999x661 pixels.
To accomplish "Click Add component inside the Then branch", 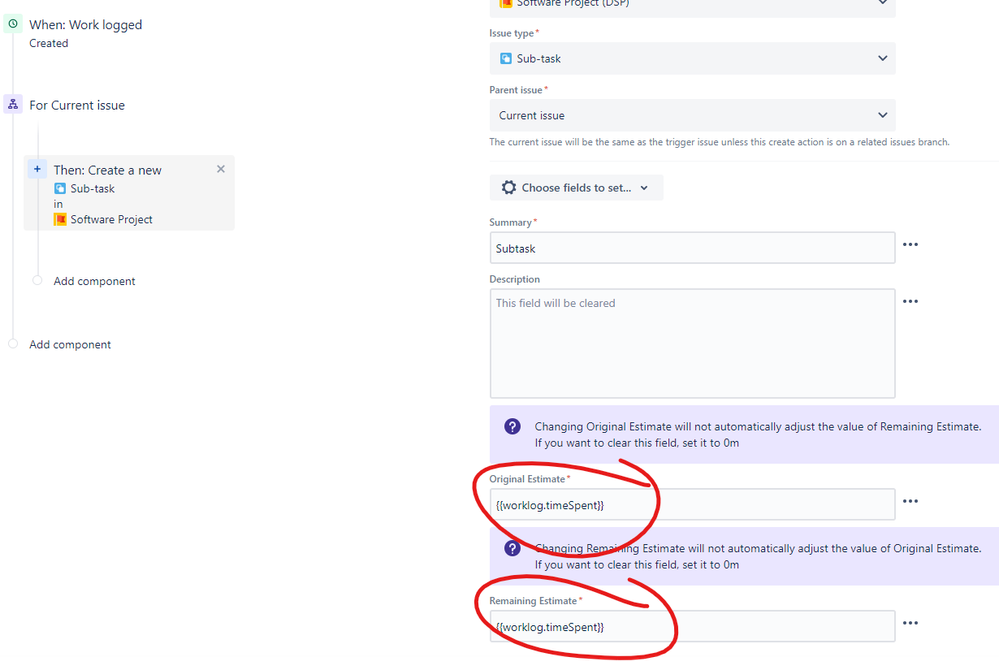I will pos(93,281).
